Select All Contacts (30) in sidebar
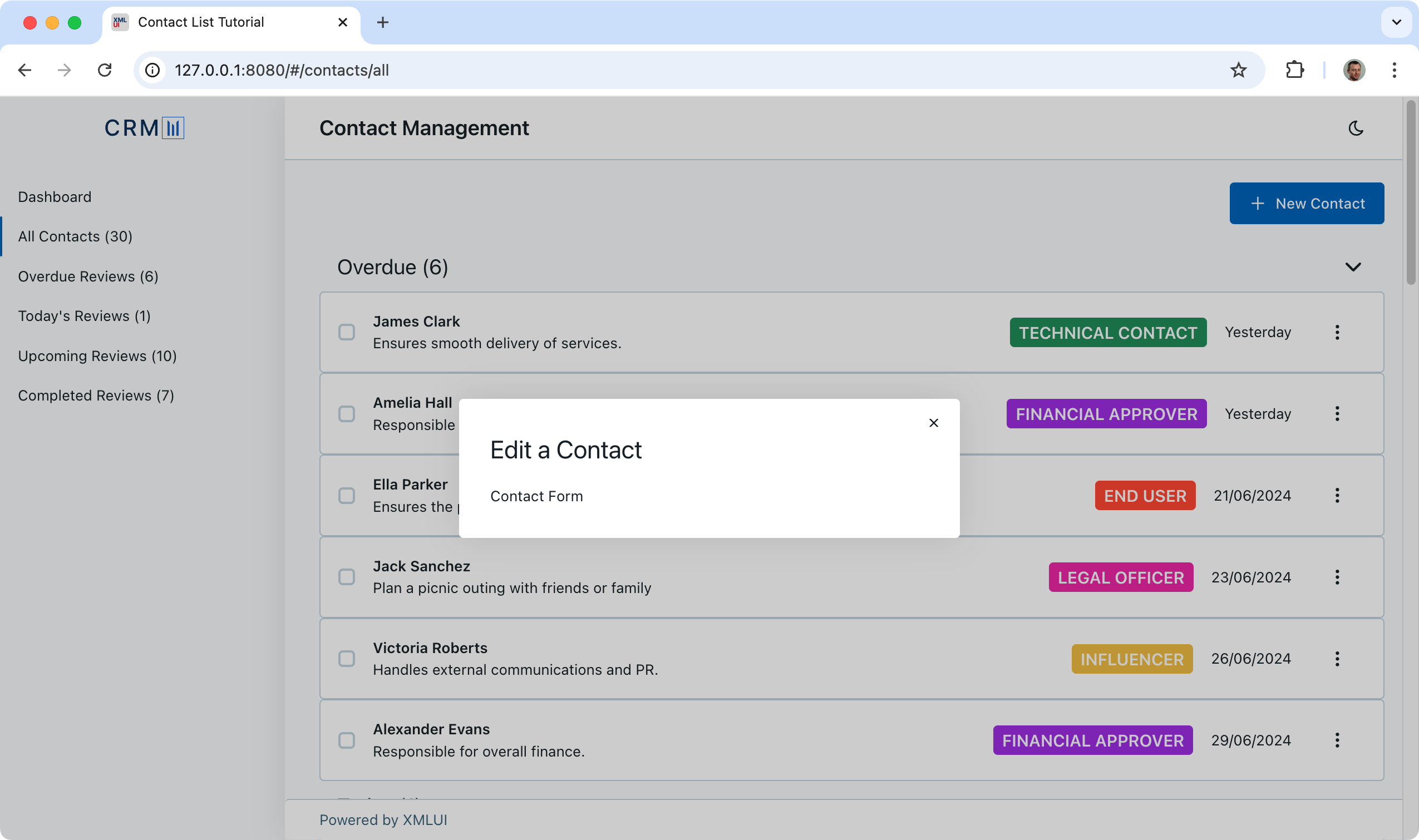 [75, 236]
